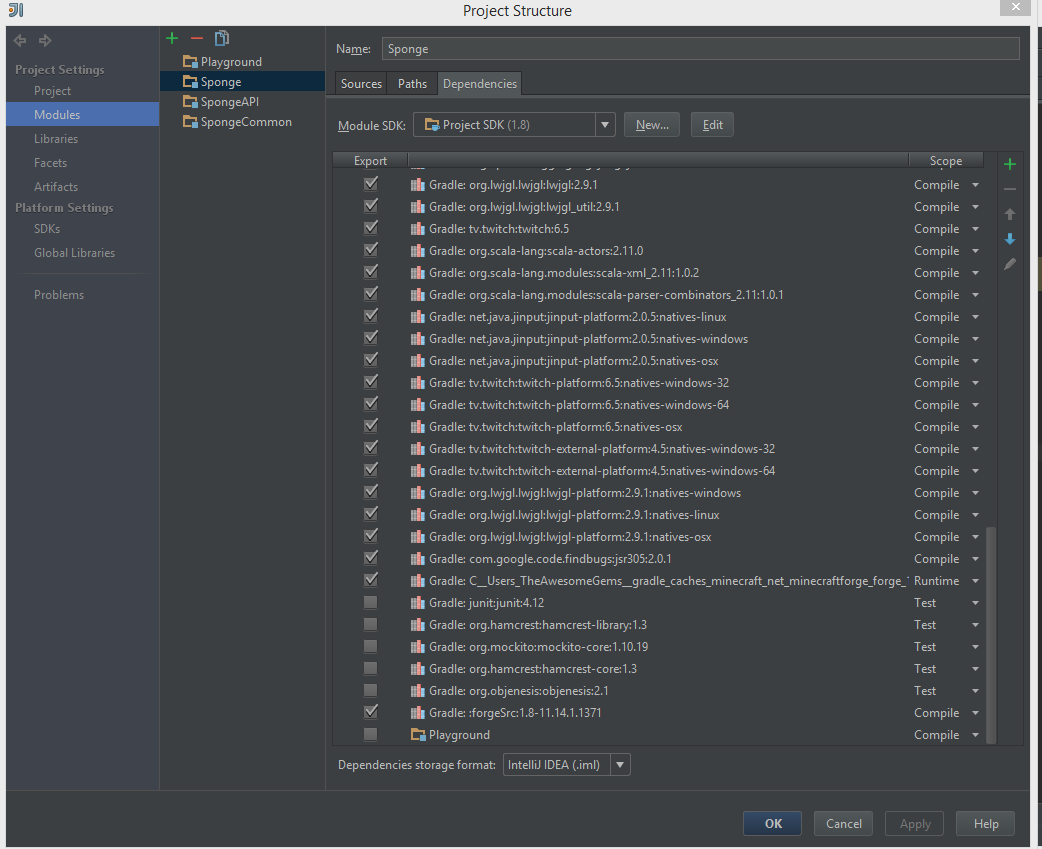Click the Scope column header
Viewport: 1042px width, 849px height.
[946, 160]
